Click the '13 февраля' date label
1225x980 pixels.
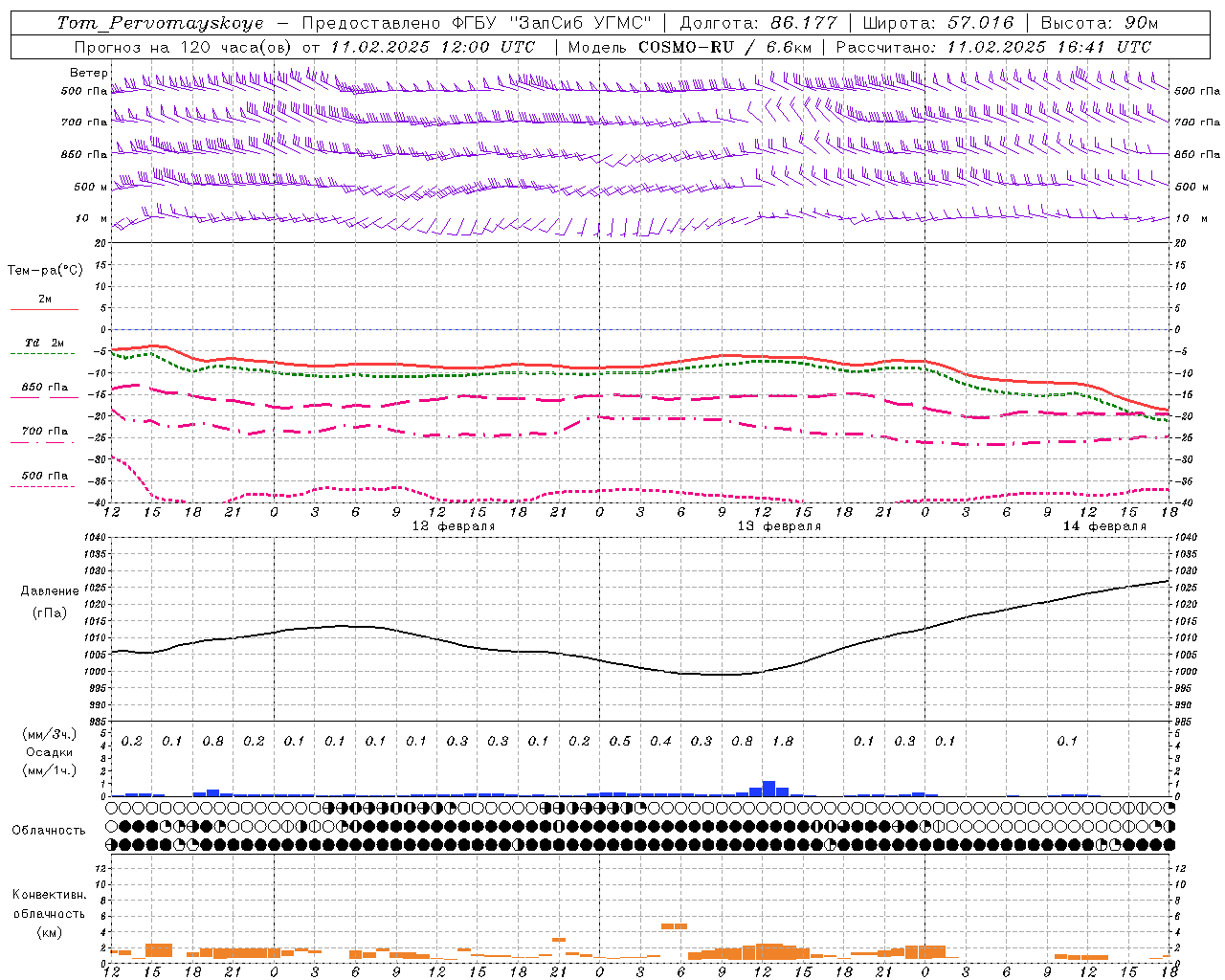[778, 526]
